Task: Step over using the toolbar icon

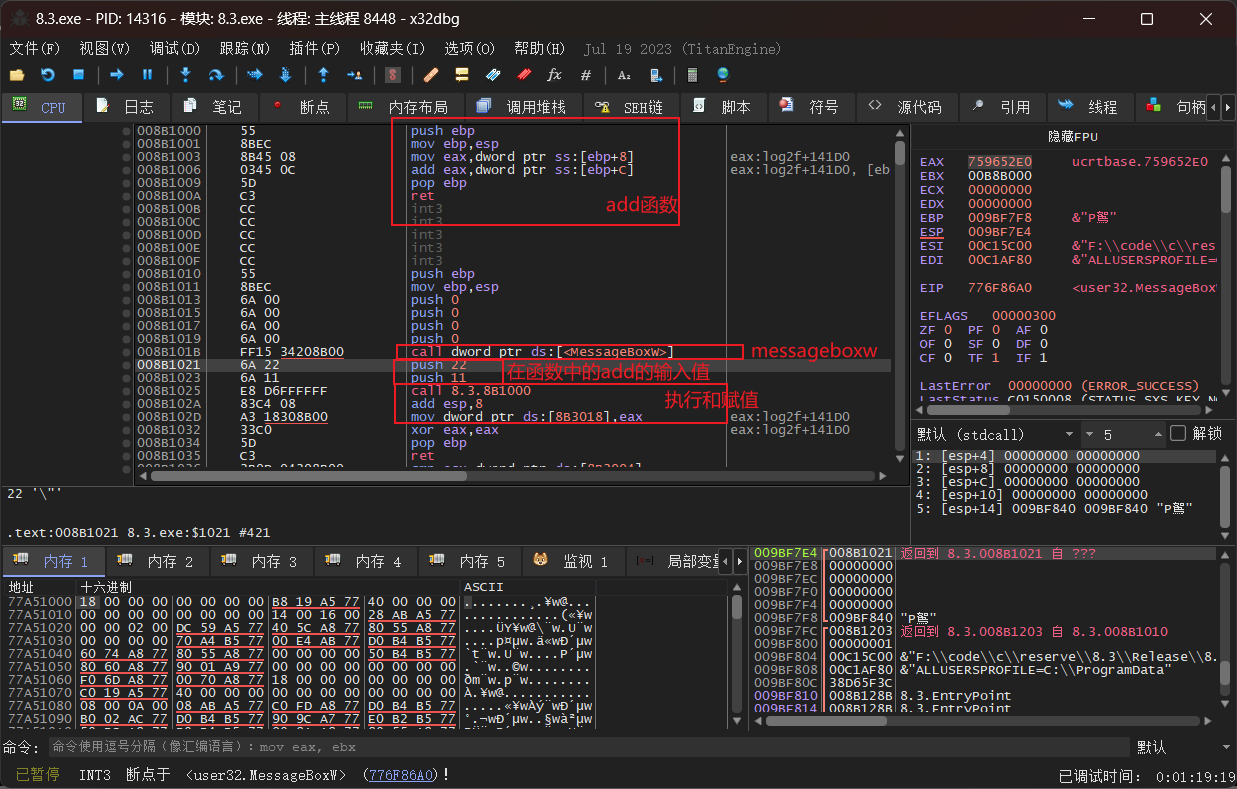Action: [215, 75]
